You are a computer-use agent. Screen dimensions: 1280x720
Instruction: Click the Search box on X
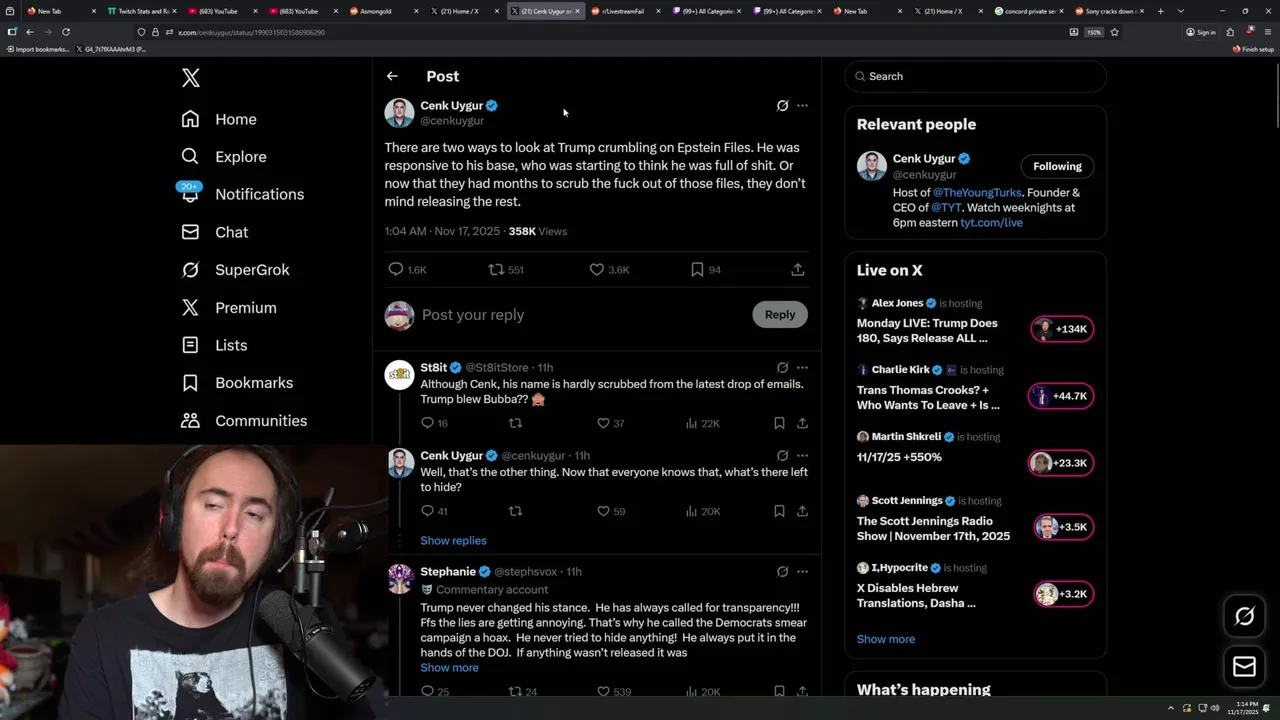click(x=976, y=76)
